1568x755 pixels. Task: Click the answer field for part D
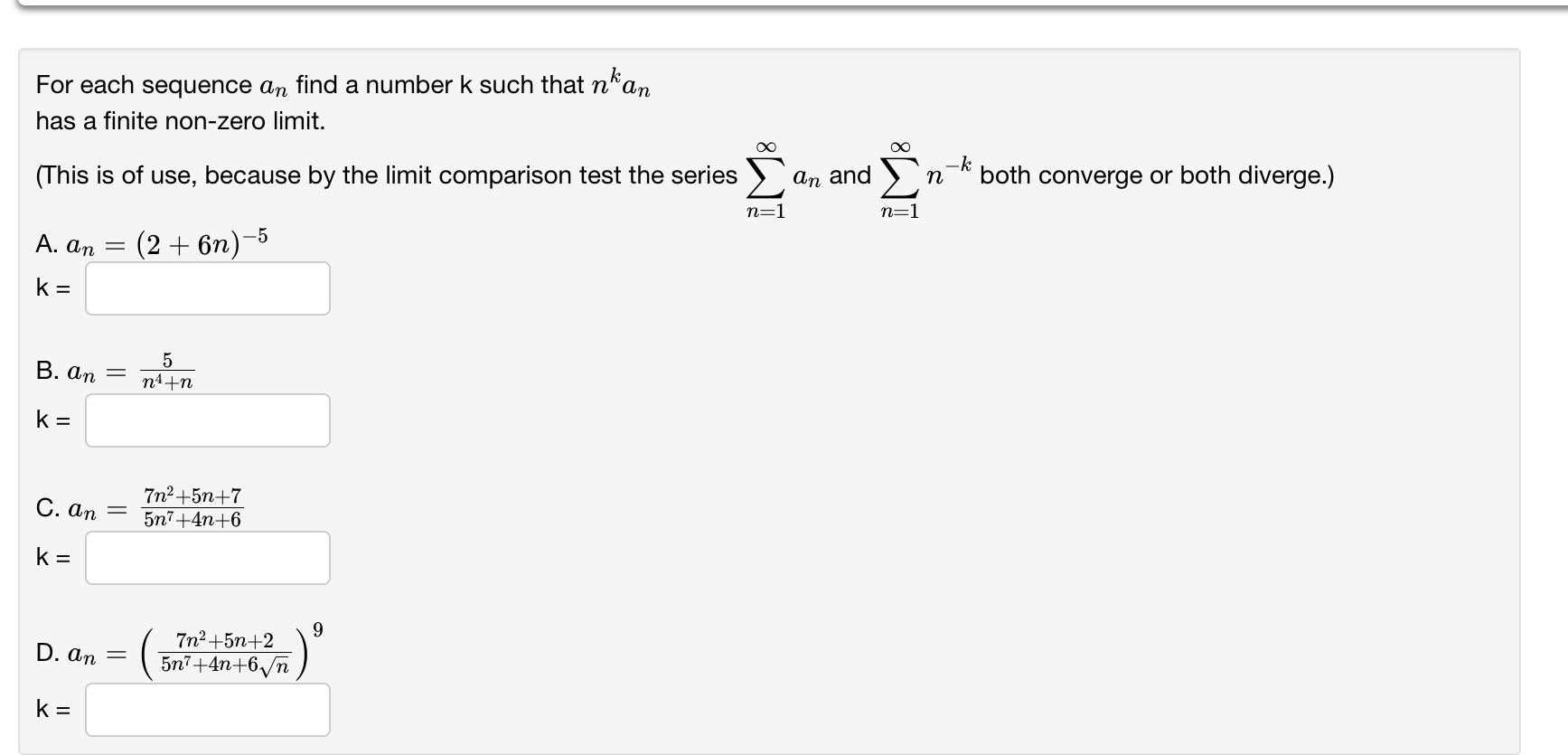(x=207, y=711)
